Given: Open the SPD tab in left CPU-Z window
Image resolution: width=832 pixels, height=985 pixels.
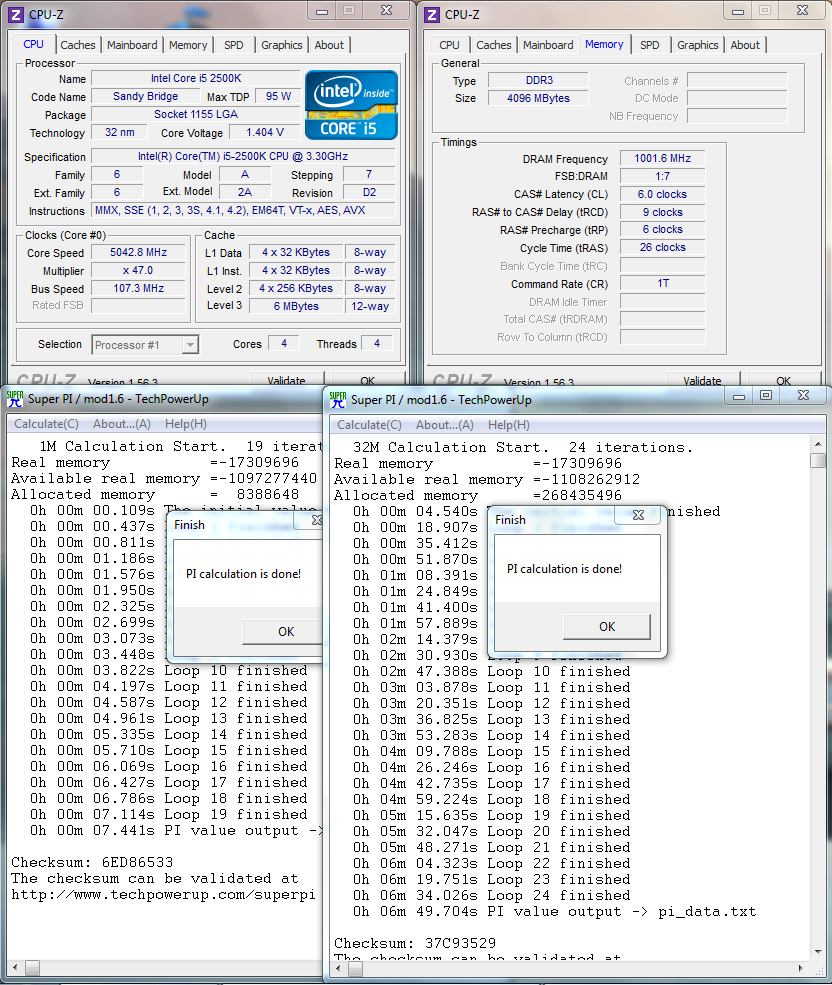Looking at the screenshot, I should pyautogui.click(x=234, y=45).
